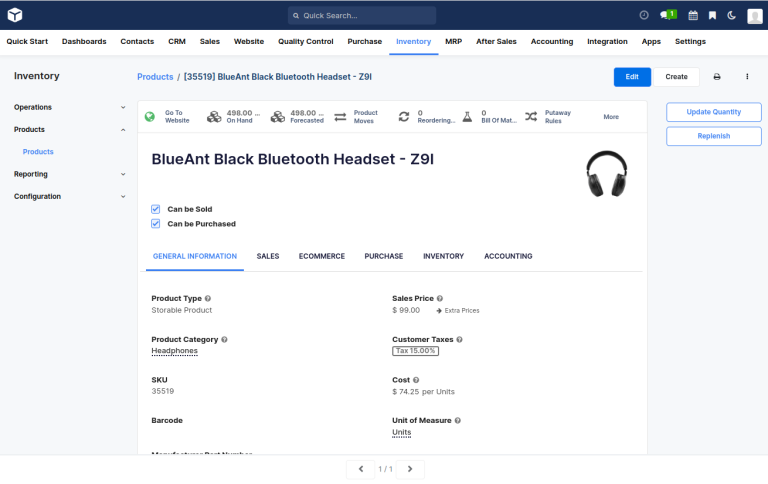Open the Purchase menu in navbar
Image resolution: width=768 pixels, height=484 pixels.
[364, 42]
